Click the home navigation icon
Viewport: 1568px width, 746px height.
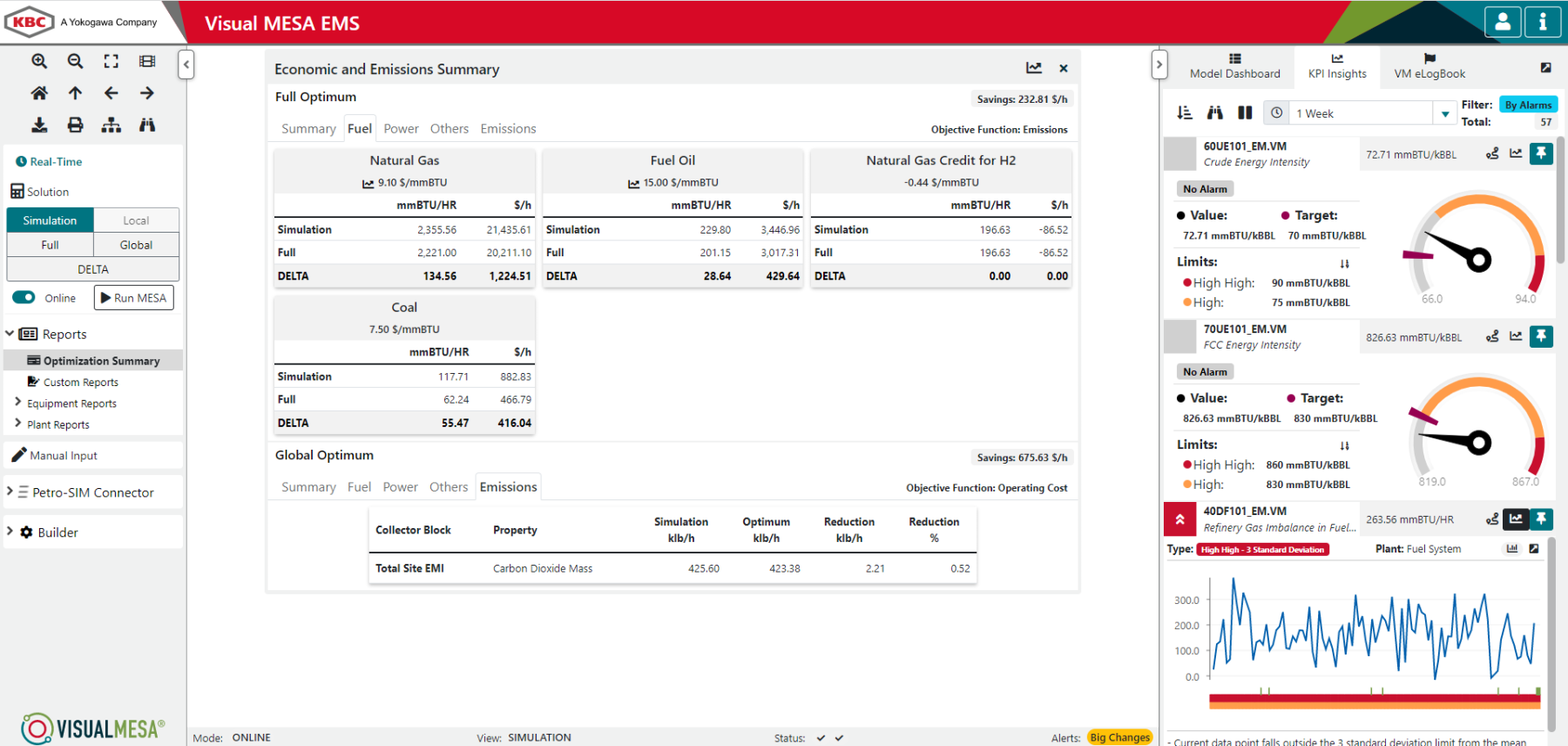(x=39, y=93)
